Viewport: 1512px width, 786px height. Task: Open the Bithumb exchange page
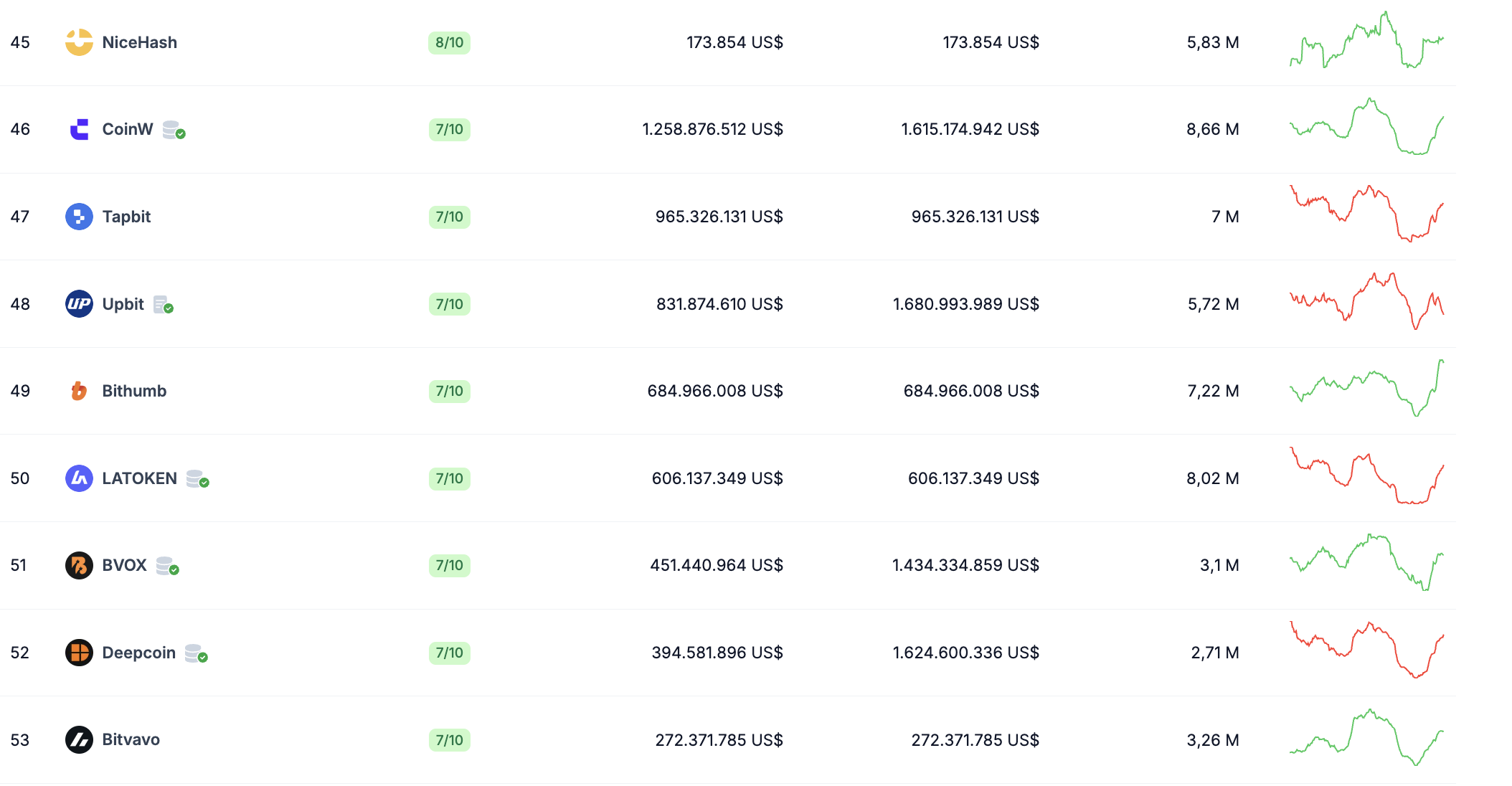click(134, 391)
